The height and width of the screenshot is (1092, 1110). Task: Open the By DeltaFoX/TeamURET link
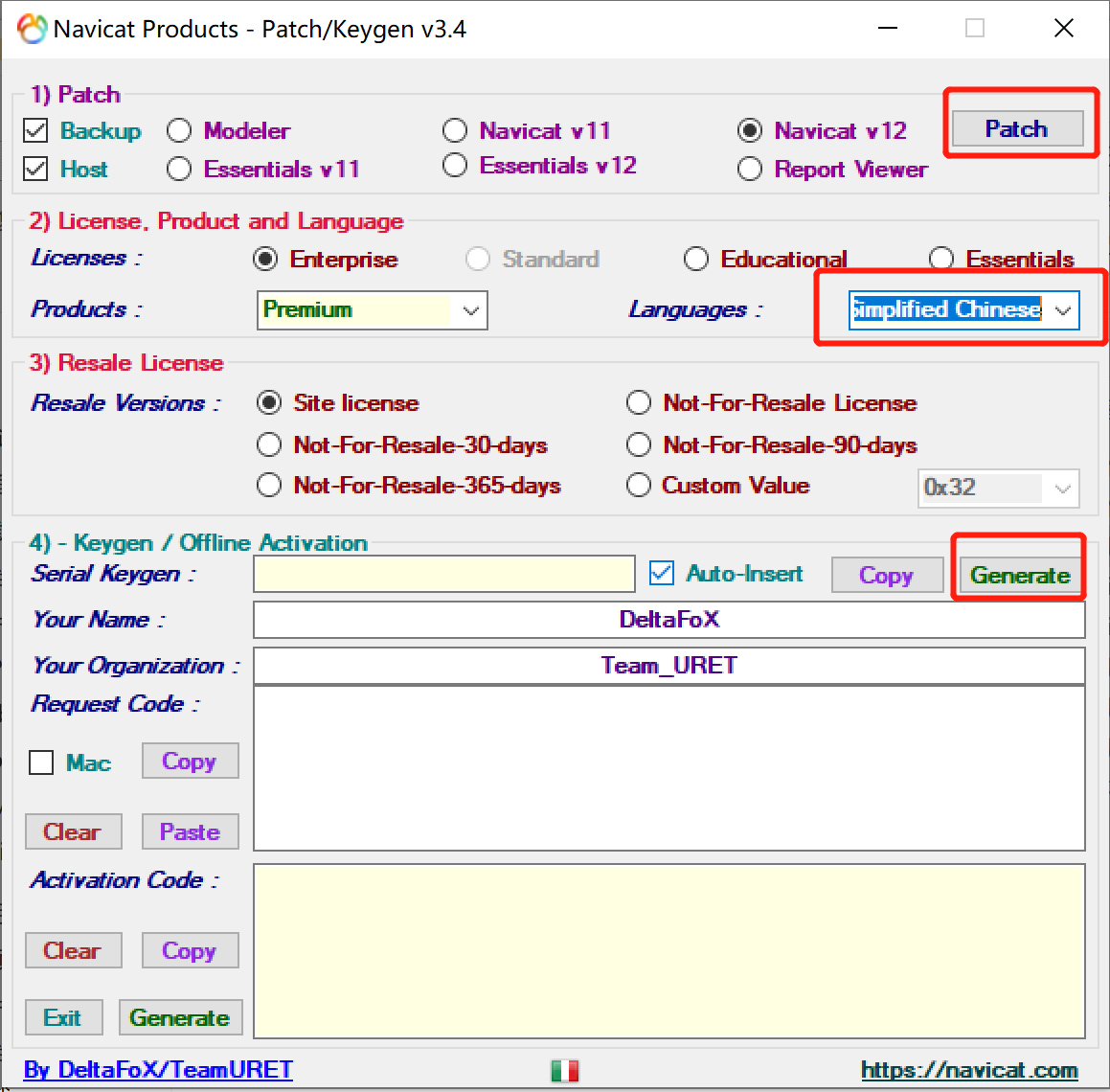click(x=158, y=1069)
